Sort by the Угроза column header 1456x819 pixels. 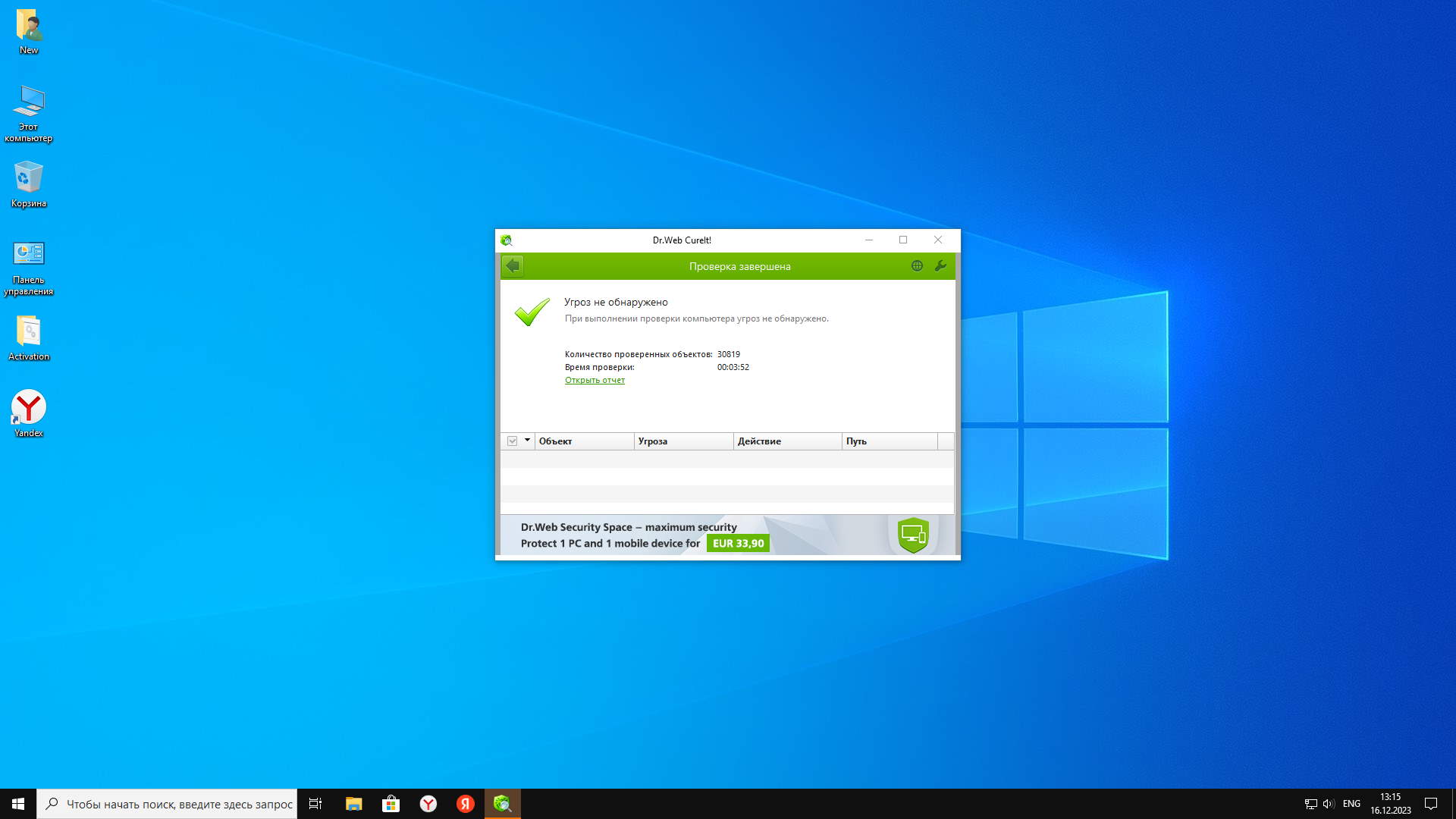tap(682, 441)
